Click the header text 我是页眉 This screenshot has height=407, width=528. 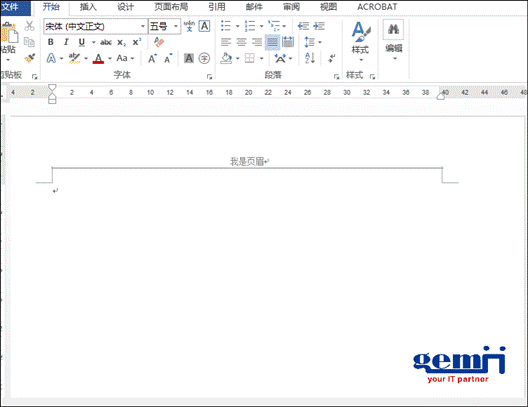(246, 162)
